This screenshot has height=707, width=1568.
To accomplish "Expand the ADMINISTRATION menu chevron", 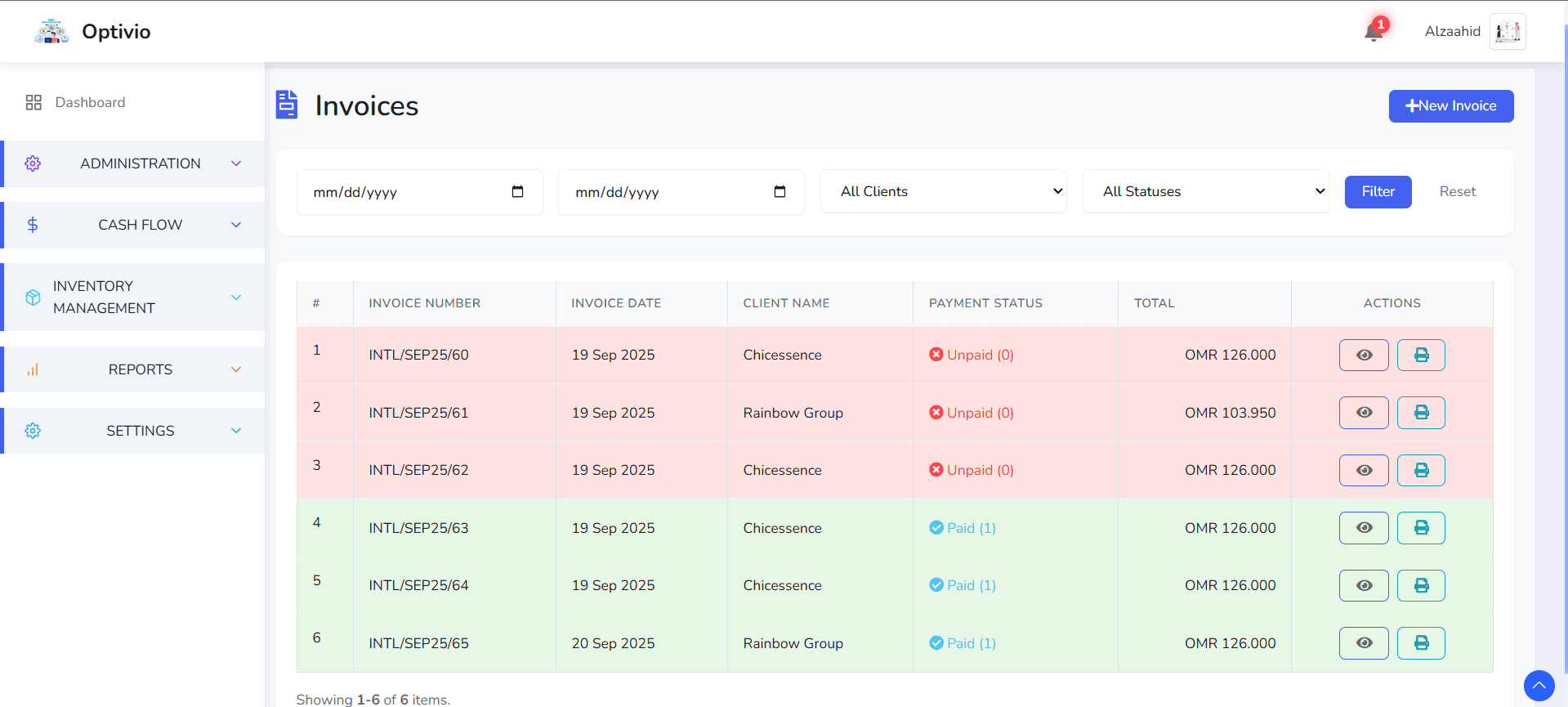I will tap(236, 163).
